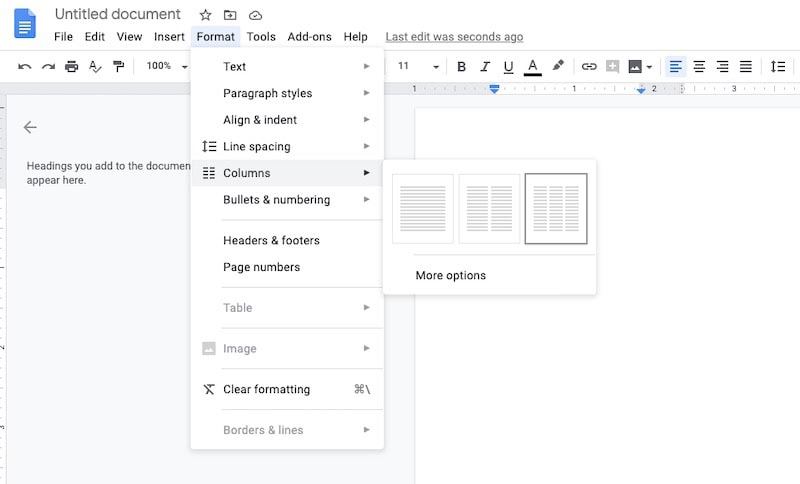
Task: Select the Paint format roller icon
Action: [x=119, y=67]
